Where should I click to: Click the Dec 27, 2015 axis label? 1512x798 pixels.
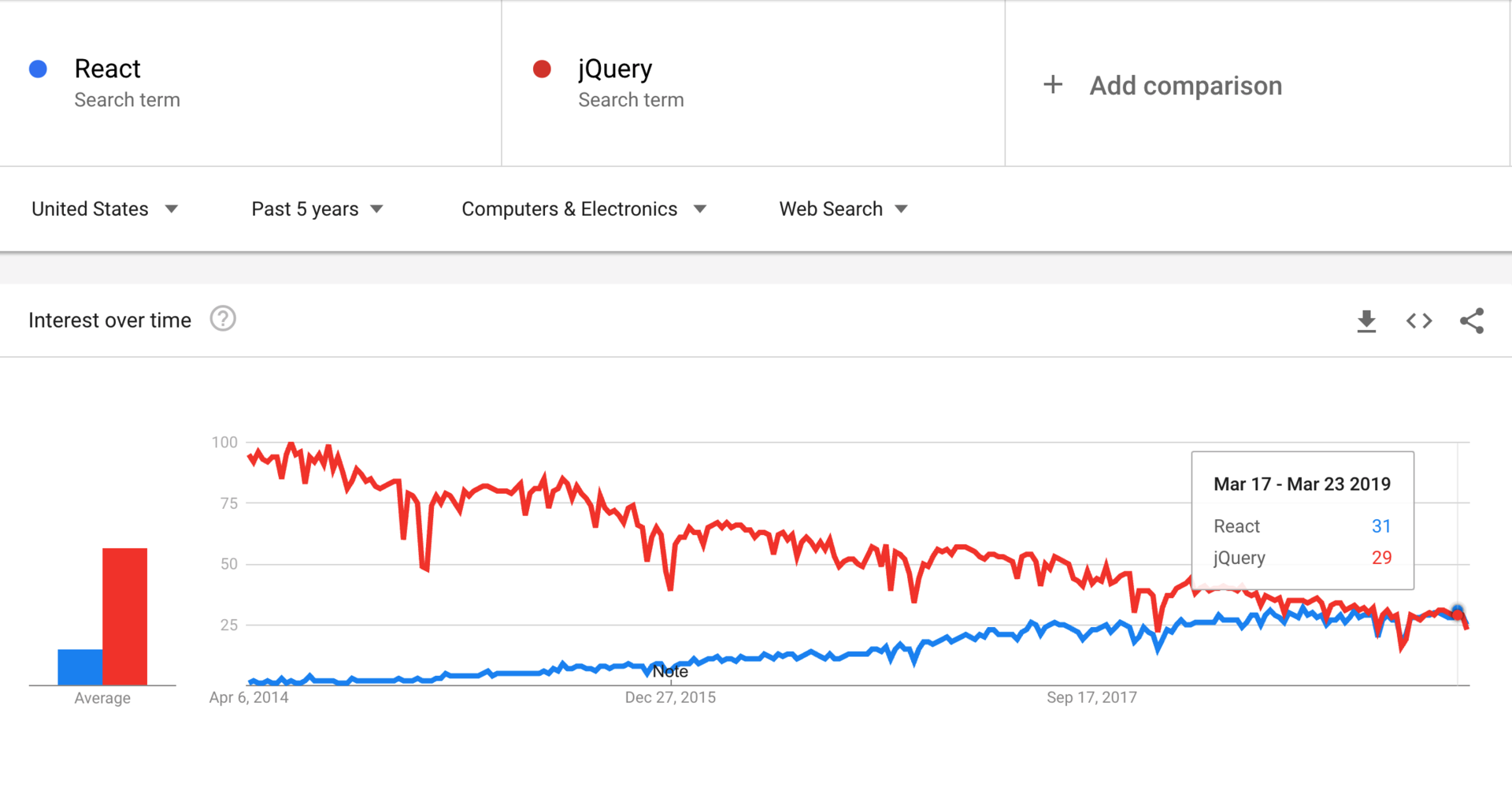(x=670, y=697)
